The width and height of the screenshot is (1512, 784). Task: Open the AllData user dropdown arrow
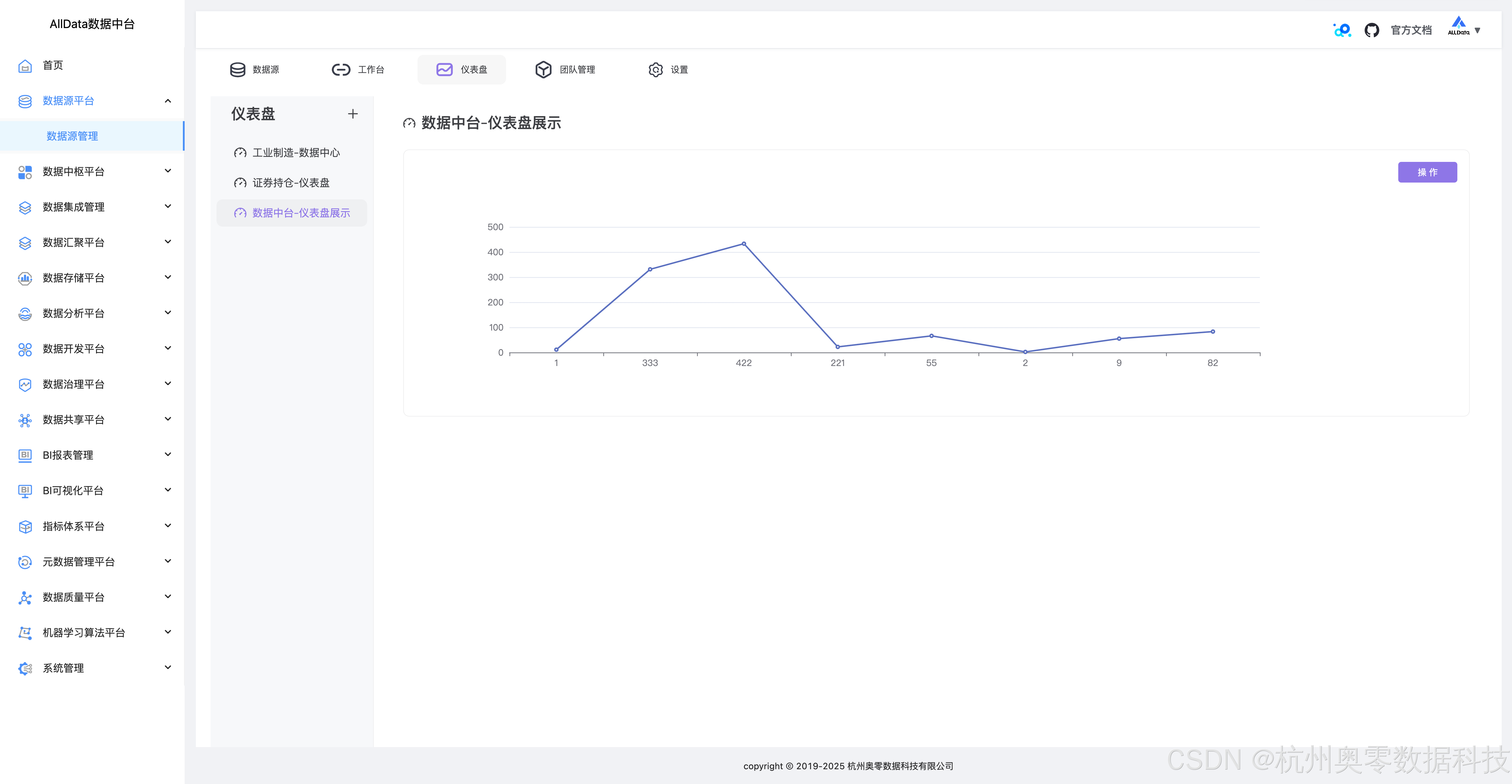1477,30
